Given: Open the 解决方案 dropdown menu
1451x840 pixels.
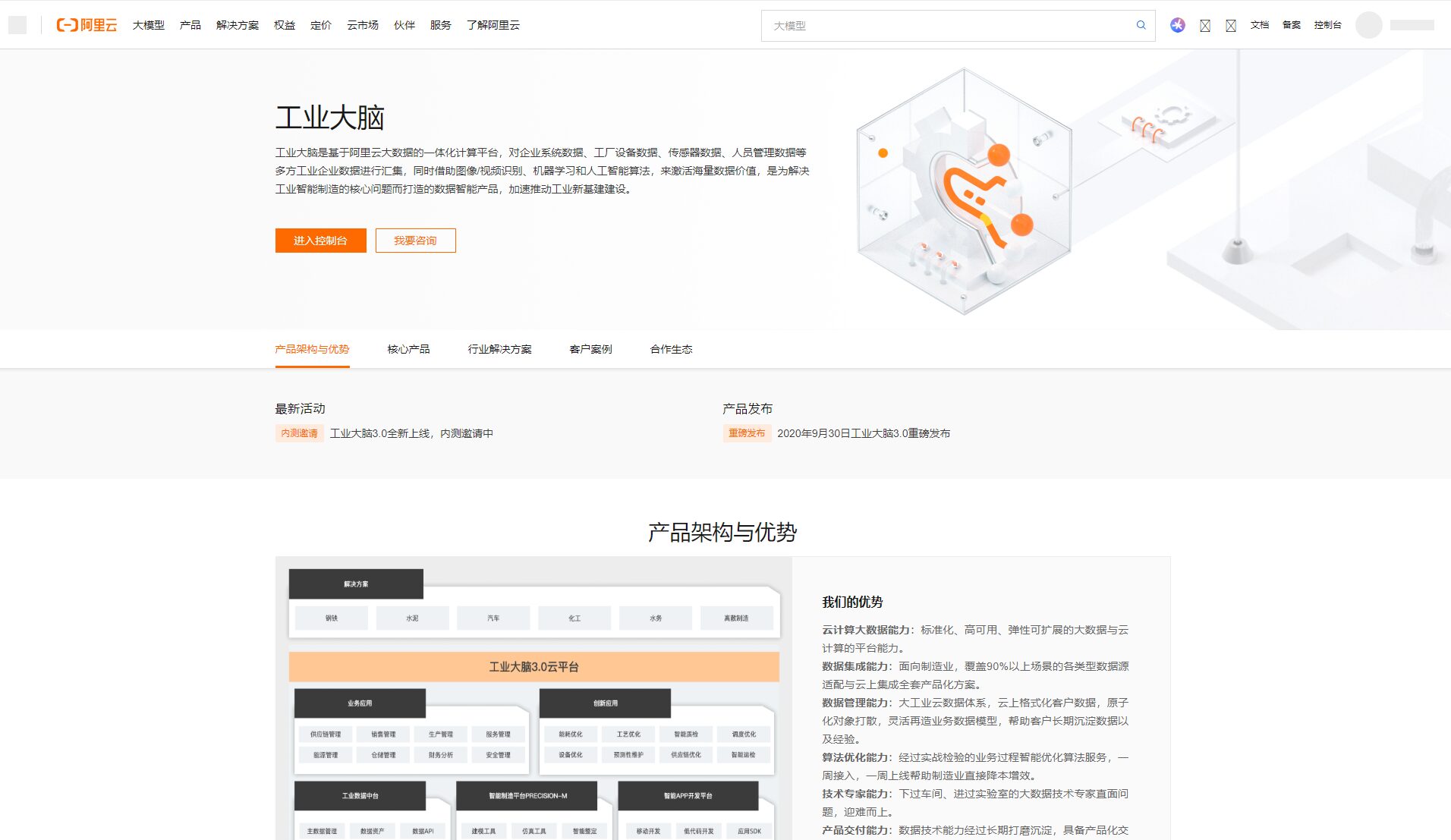Looking at the screenshot, I should (x=238, y=25).
